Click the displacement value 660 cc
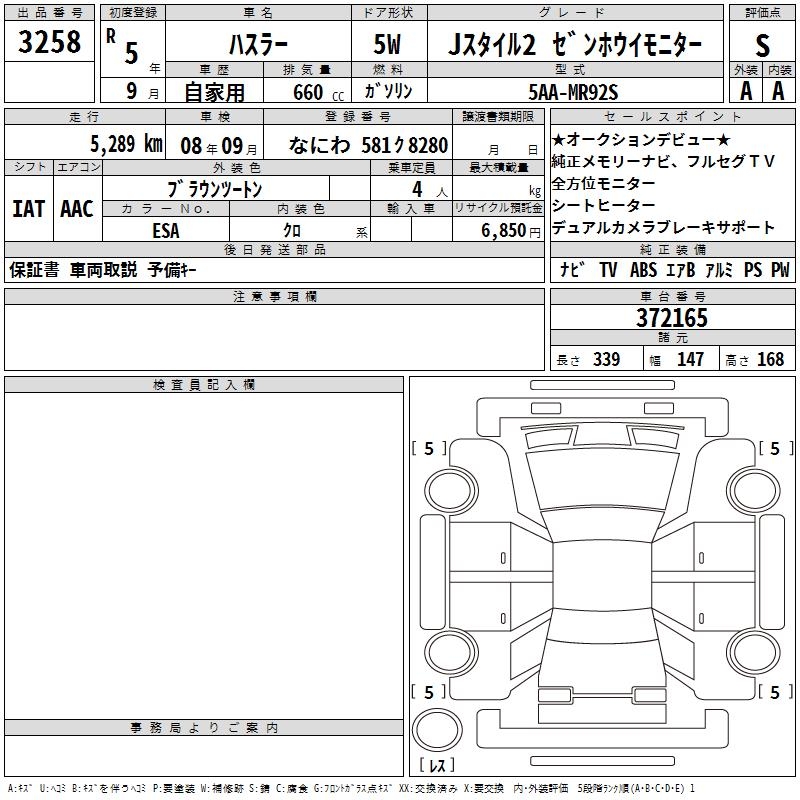The width and height of the screenshot is (800, 800). point(318,93)
